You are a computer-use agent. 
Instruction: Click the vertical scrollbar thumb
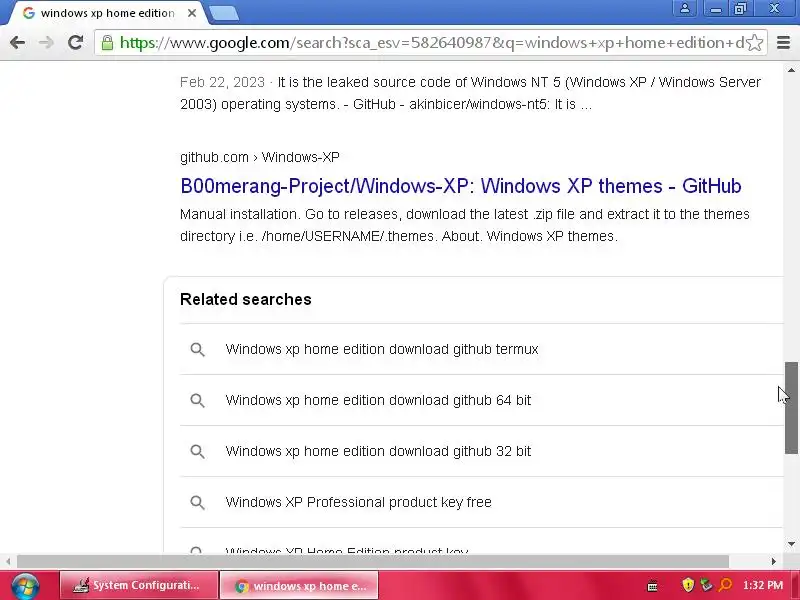point(791,408)
